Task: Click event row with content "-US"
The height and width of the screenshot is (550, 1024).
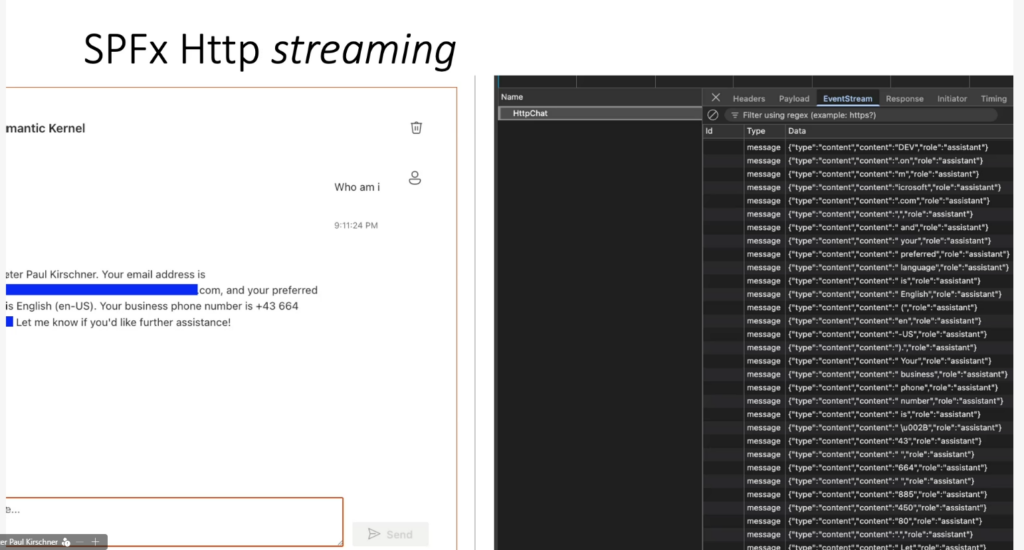Action: [x=857, y=334]
